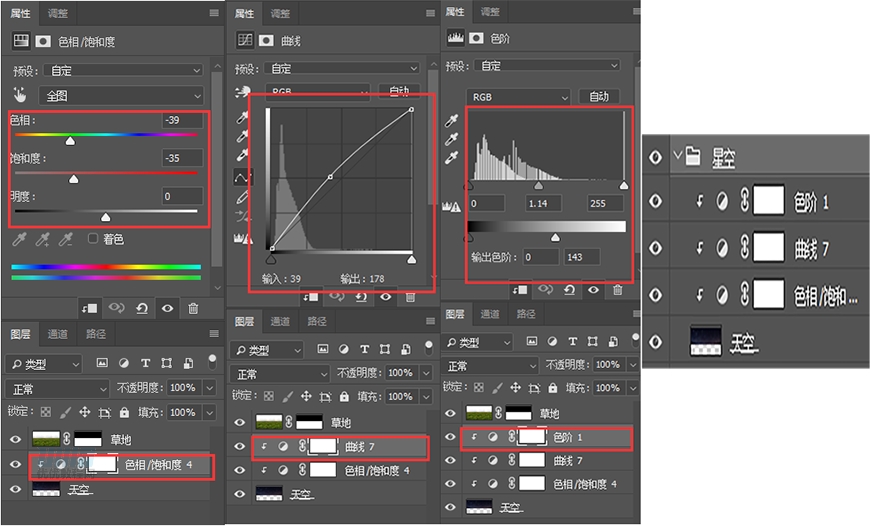870x526 pixels.
Task: Hide the 色相/饱和... layer inside 星空 group
Action: [655, 295]
